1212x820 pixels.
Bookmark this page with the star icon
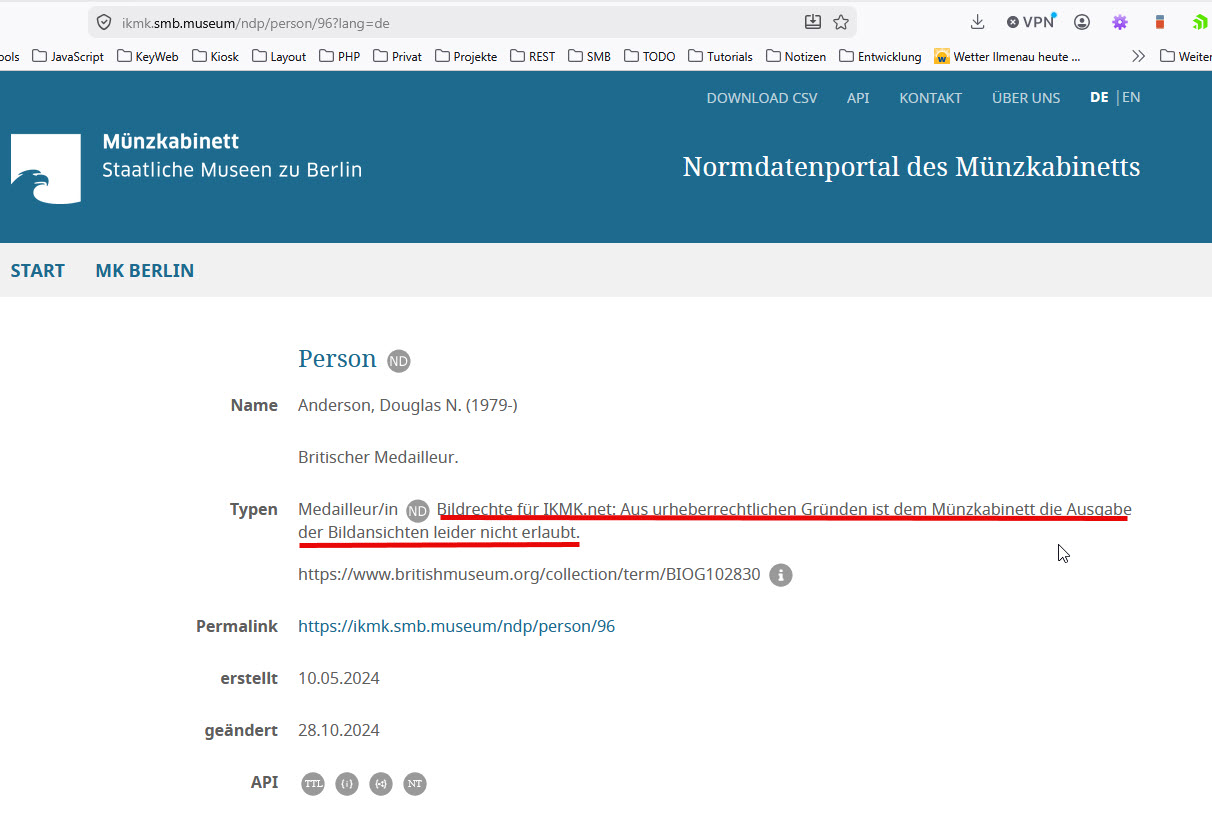(841, 22)
